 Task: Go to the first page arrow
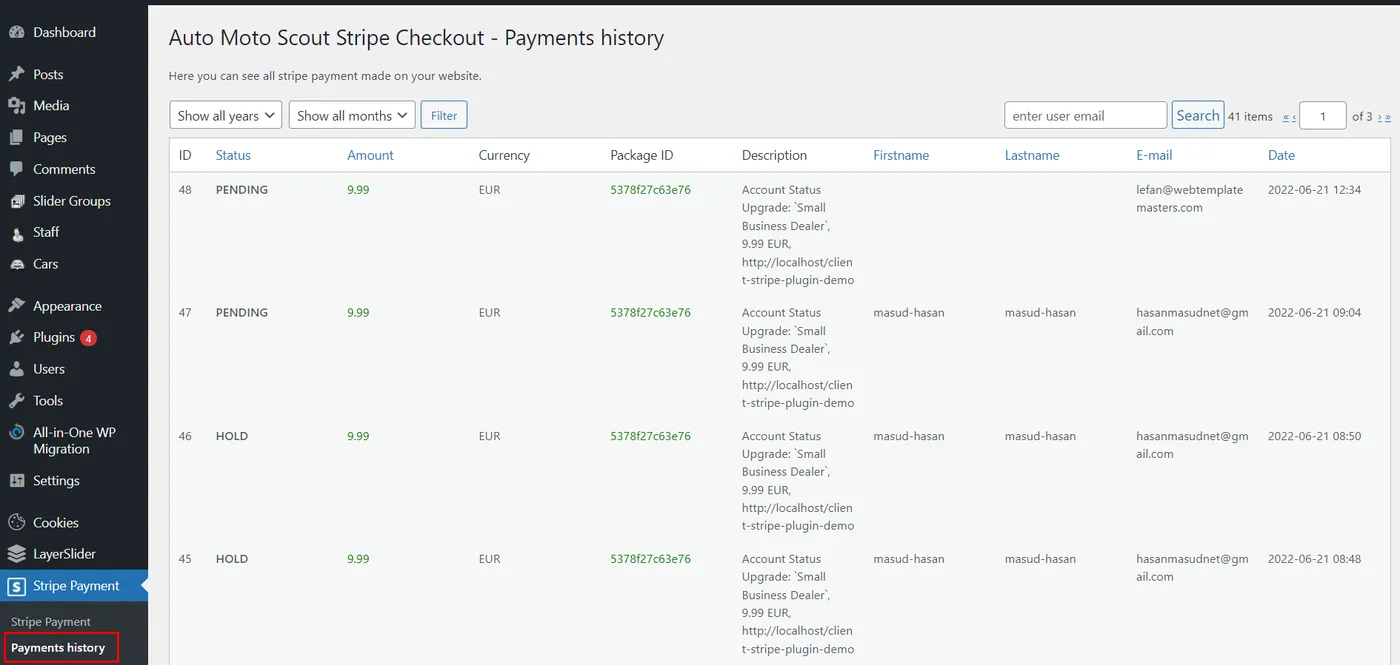(x=1286, y=117)
